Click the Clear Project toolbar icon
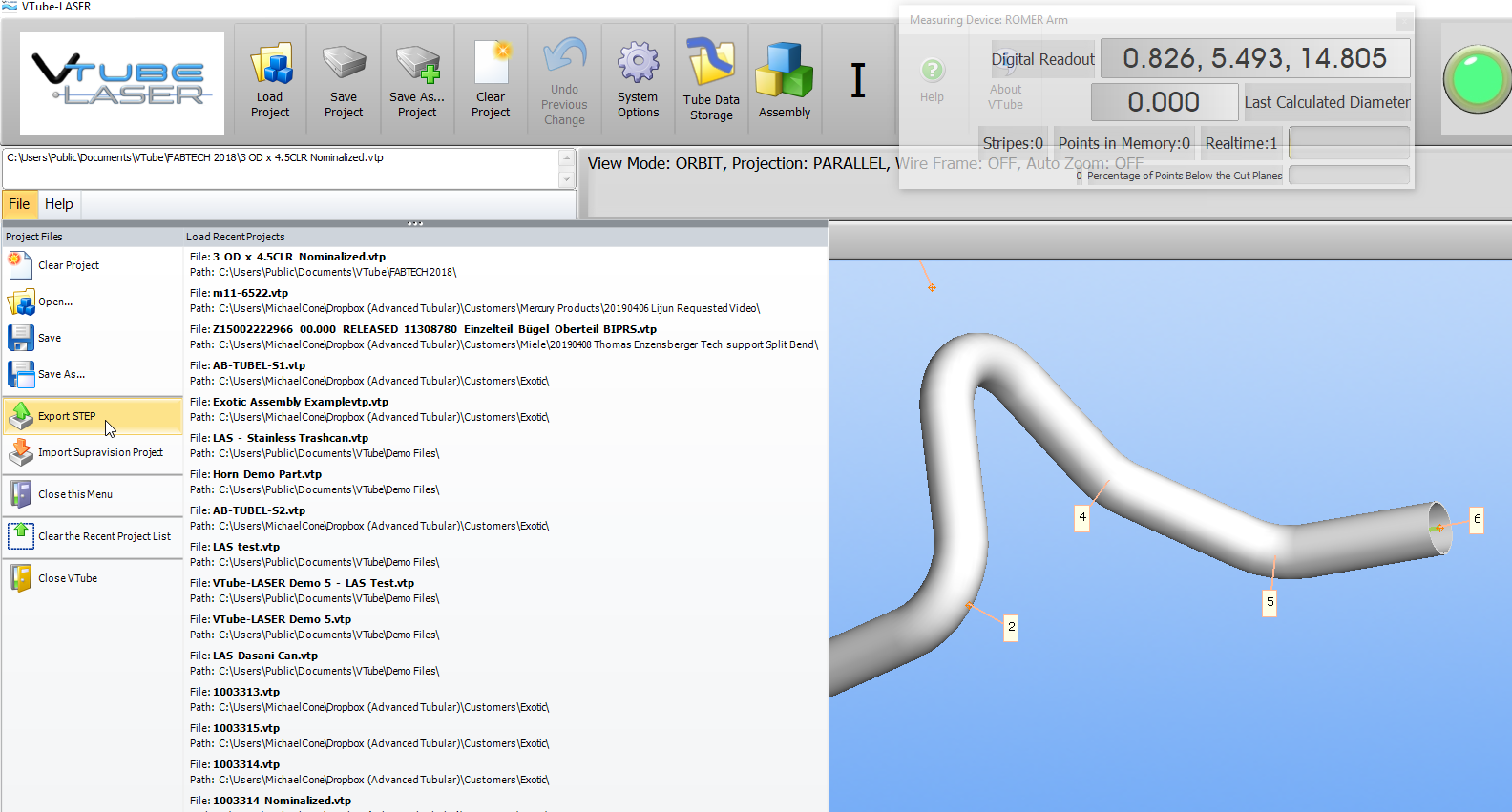The image size is (1512, 812). [x=491, y=80]
